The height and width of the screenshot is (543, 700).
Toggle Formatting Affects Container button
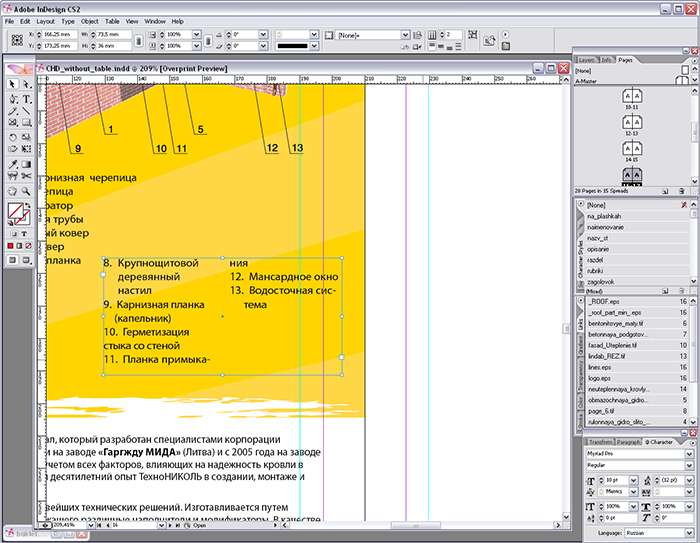[14, 234]
